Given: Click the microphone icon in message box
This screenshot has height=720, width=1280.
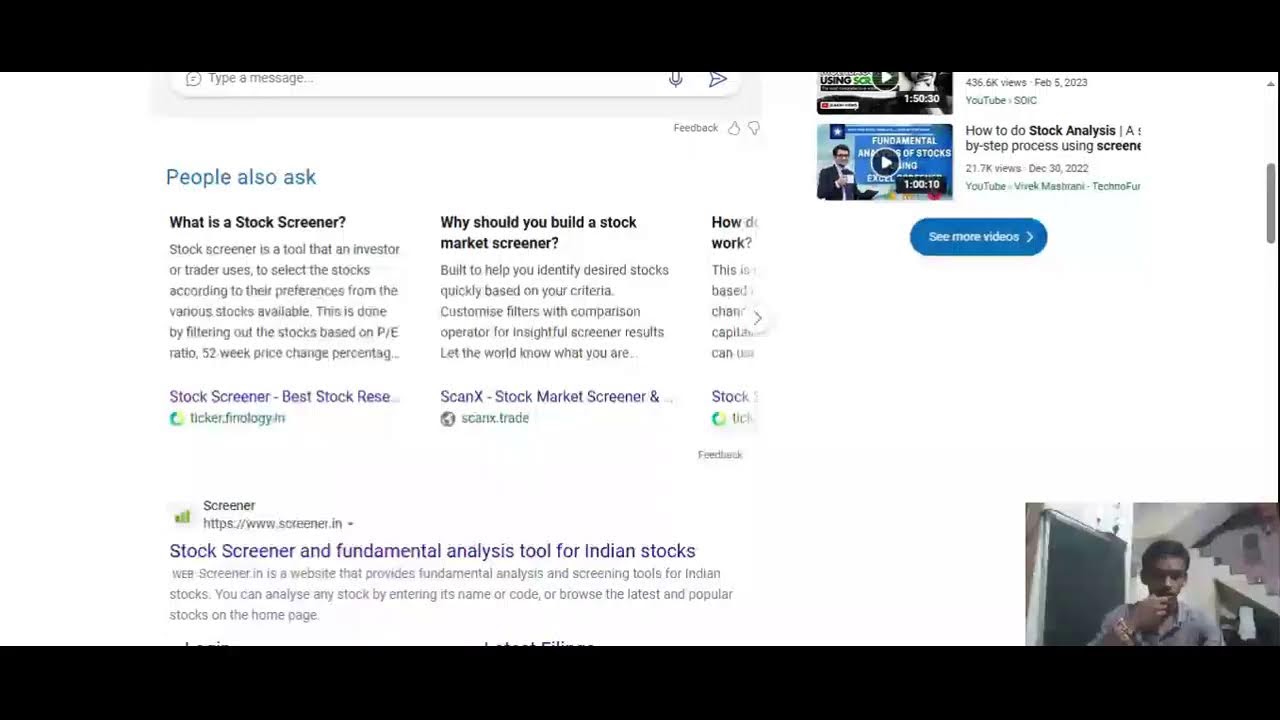Looking at the screenshot, I should coord(676,79).
